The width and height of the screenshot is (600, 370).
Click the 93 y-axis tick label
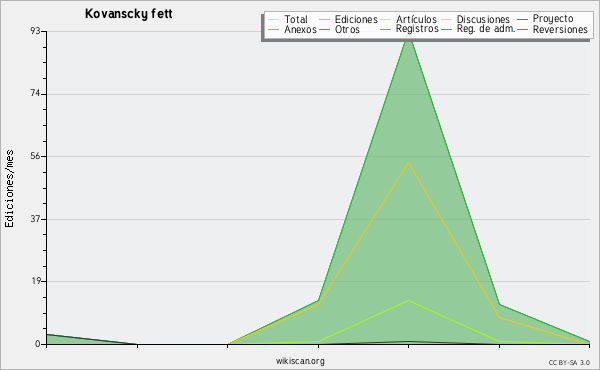(x=36, y=31)
